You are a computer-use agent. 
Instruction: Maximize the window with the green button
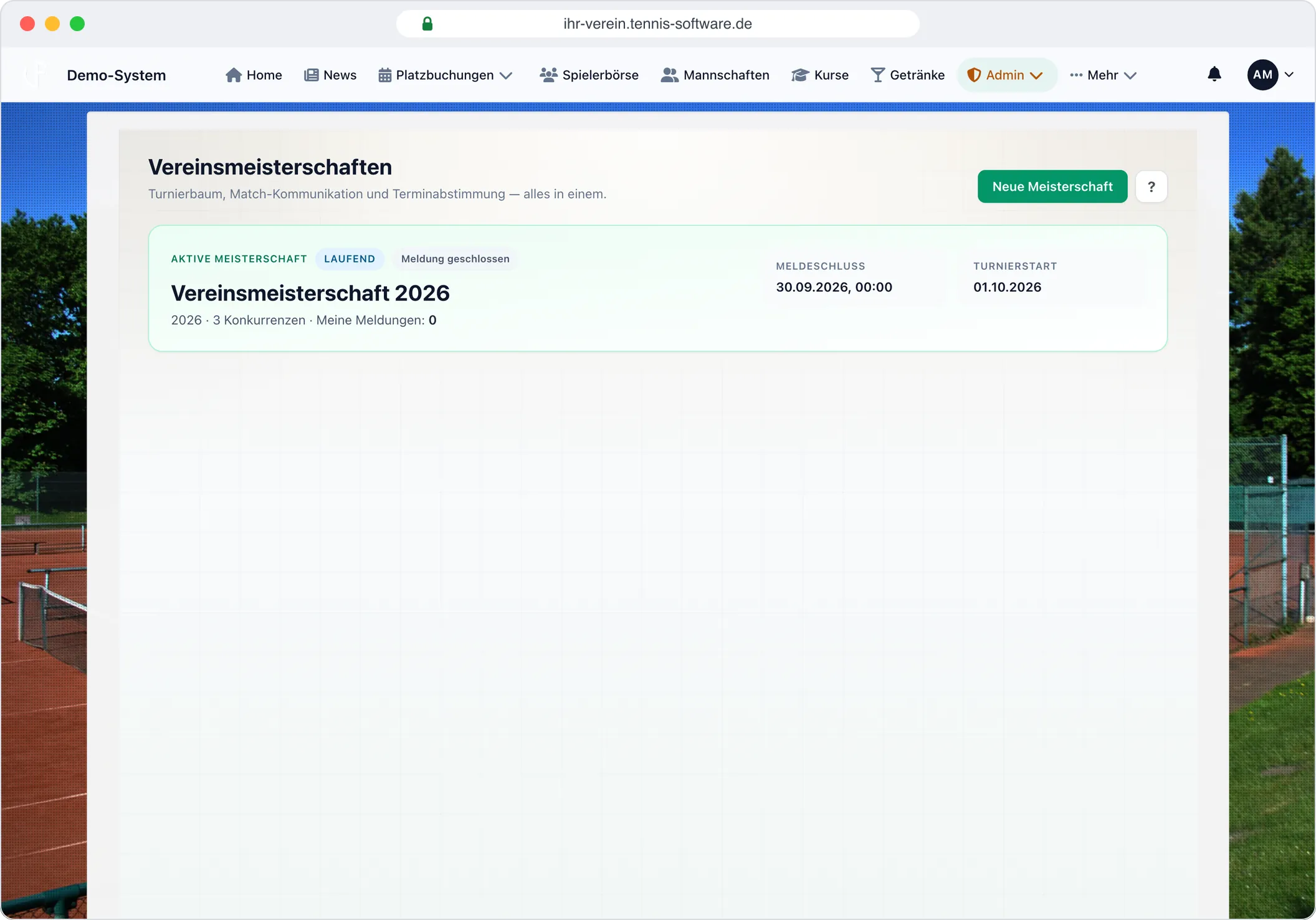click(x=77, y=24)
